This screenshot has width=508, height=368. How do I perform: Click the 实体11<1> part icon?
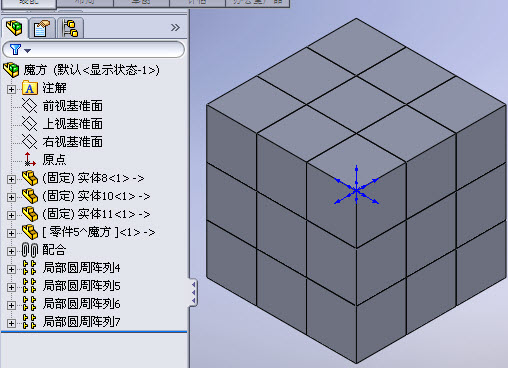click(30, 214)
